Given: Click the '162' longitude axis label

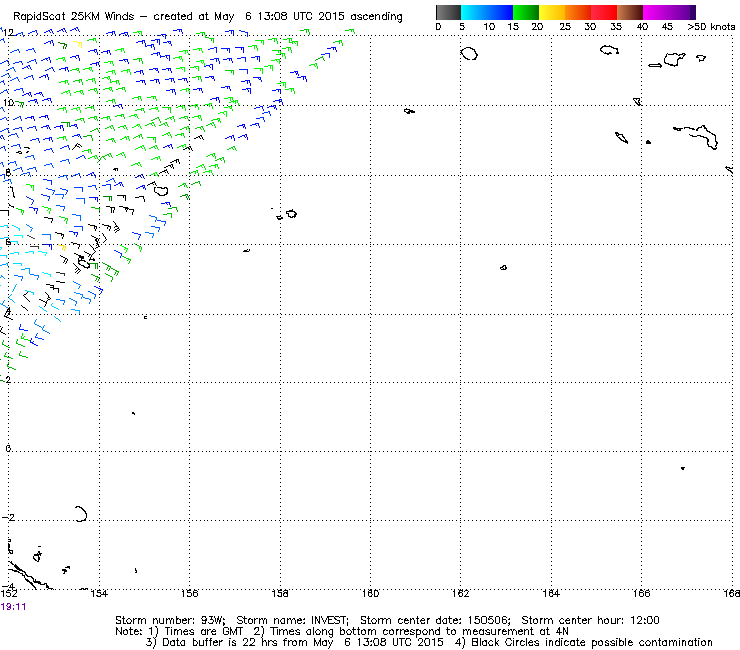Looking at the screenshot, I should click(461, 594).
